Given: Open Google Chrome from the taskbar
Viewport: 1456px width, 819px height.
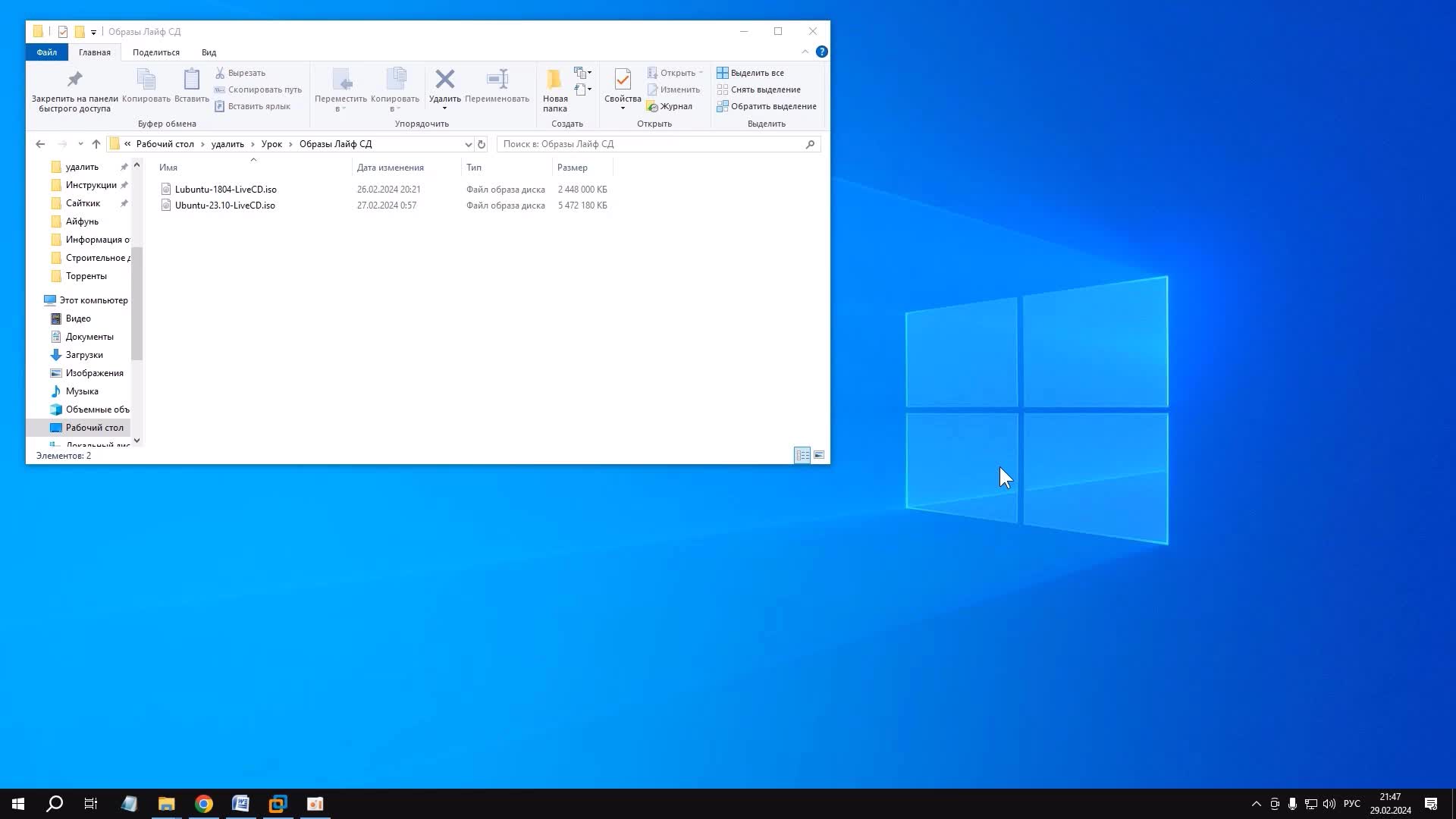Looking at the screenshot, I should (x=203, y=804).
